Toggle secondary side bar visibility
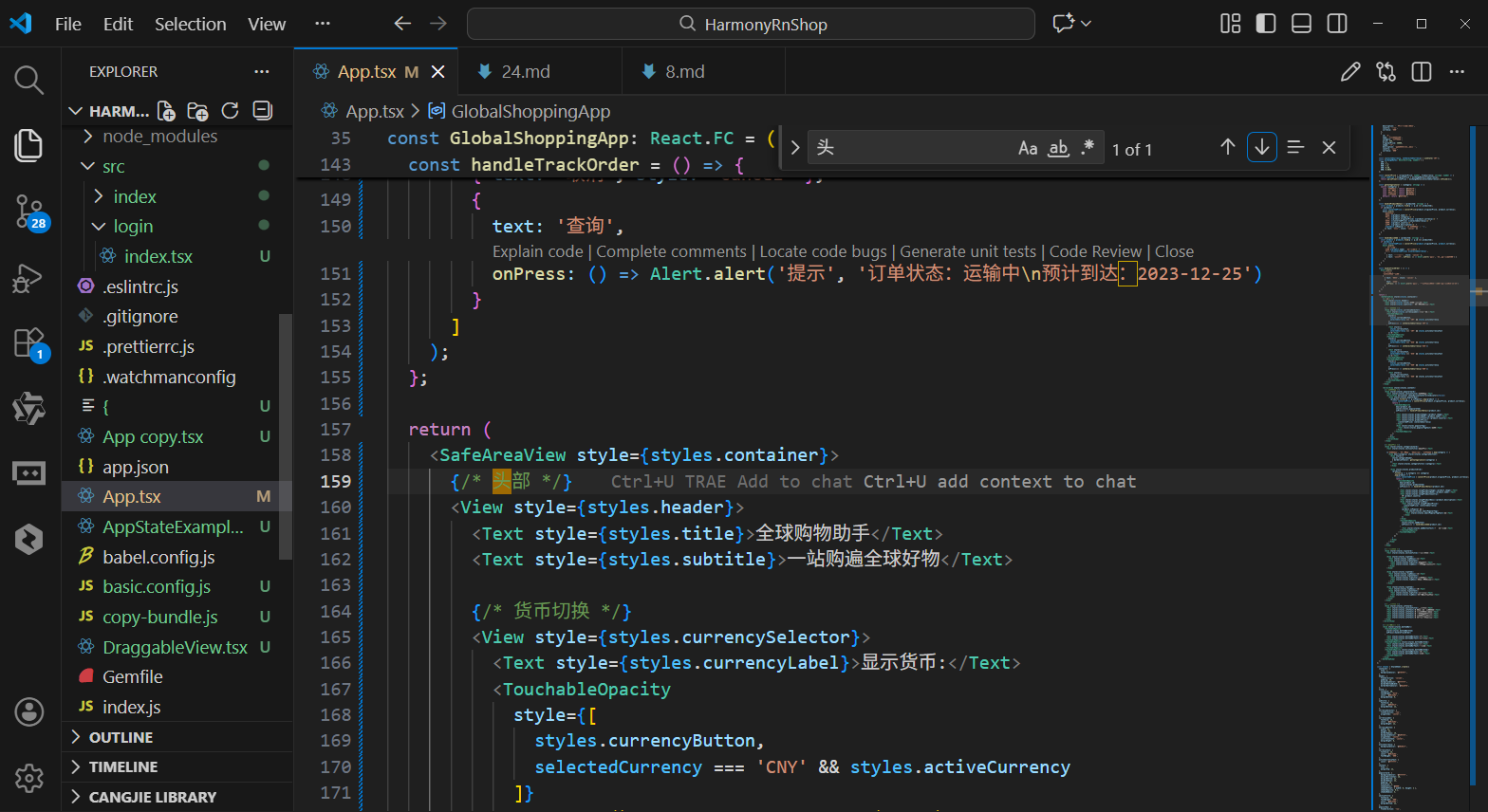 tap(1337, 24)
